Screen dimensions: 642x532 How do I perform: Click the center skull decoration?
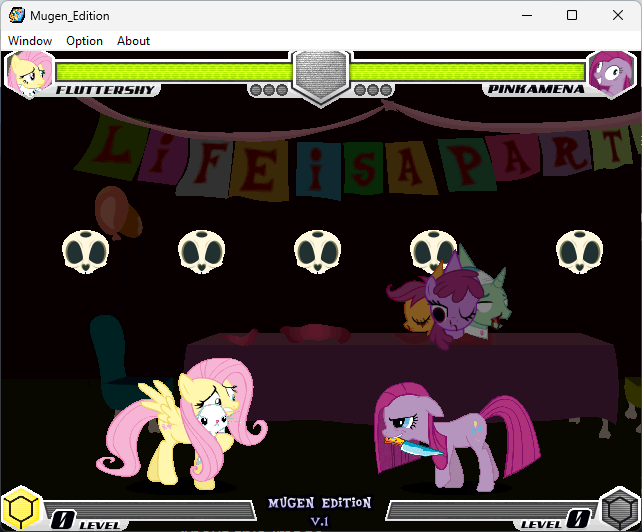tap(317, 252)
